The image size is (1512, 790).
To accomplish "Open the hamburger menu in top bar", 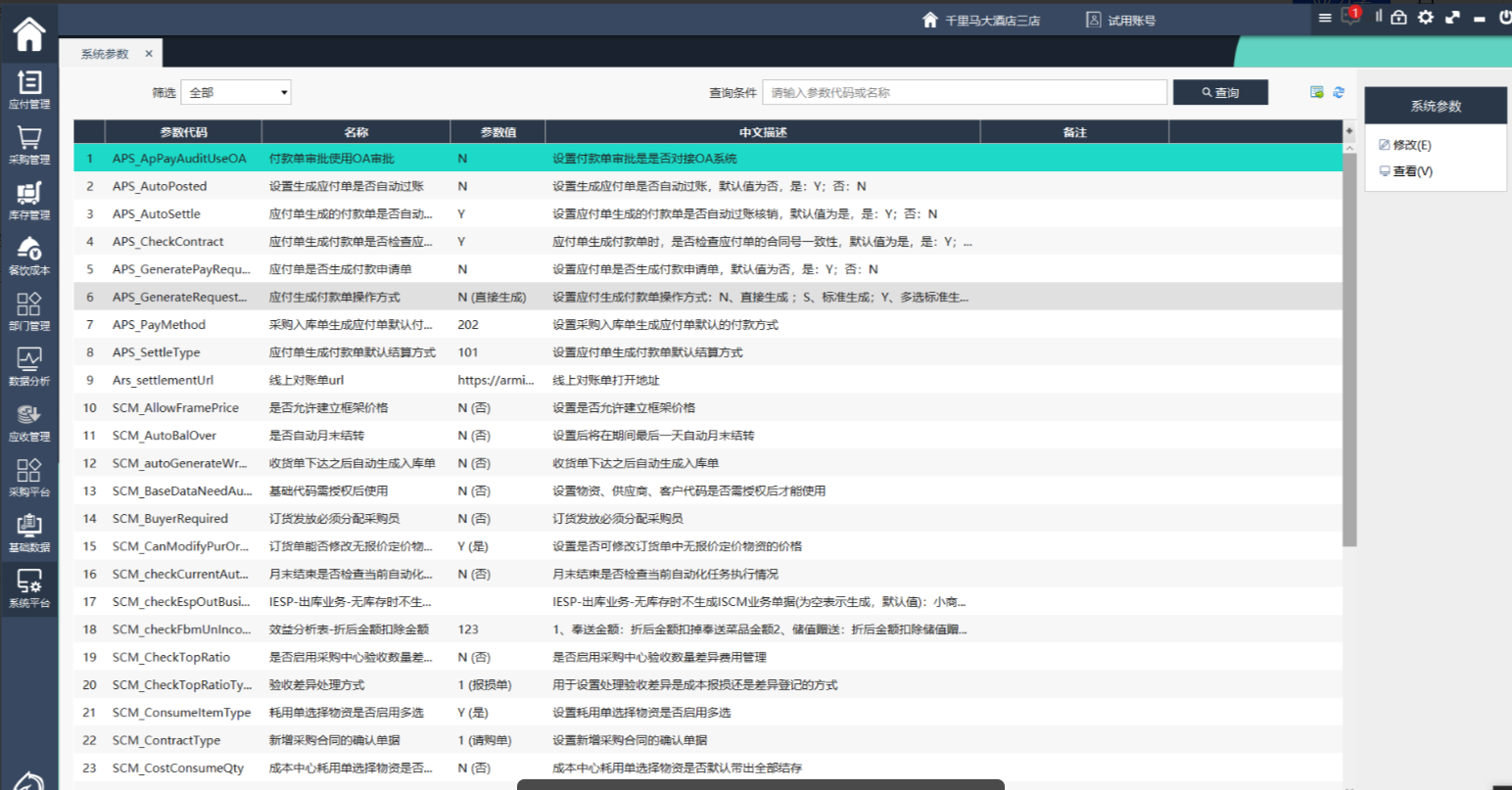I will (1325, 18).
